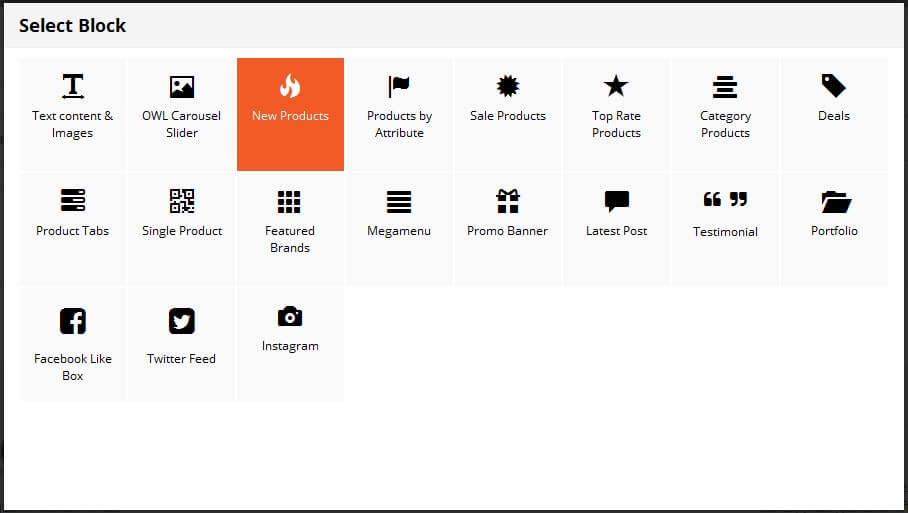The width and height of the screenshot is (908, 513).
Task: Choose the Top Rate Products star icon
Action: pyautogui.click(x=616, y=86)
